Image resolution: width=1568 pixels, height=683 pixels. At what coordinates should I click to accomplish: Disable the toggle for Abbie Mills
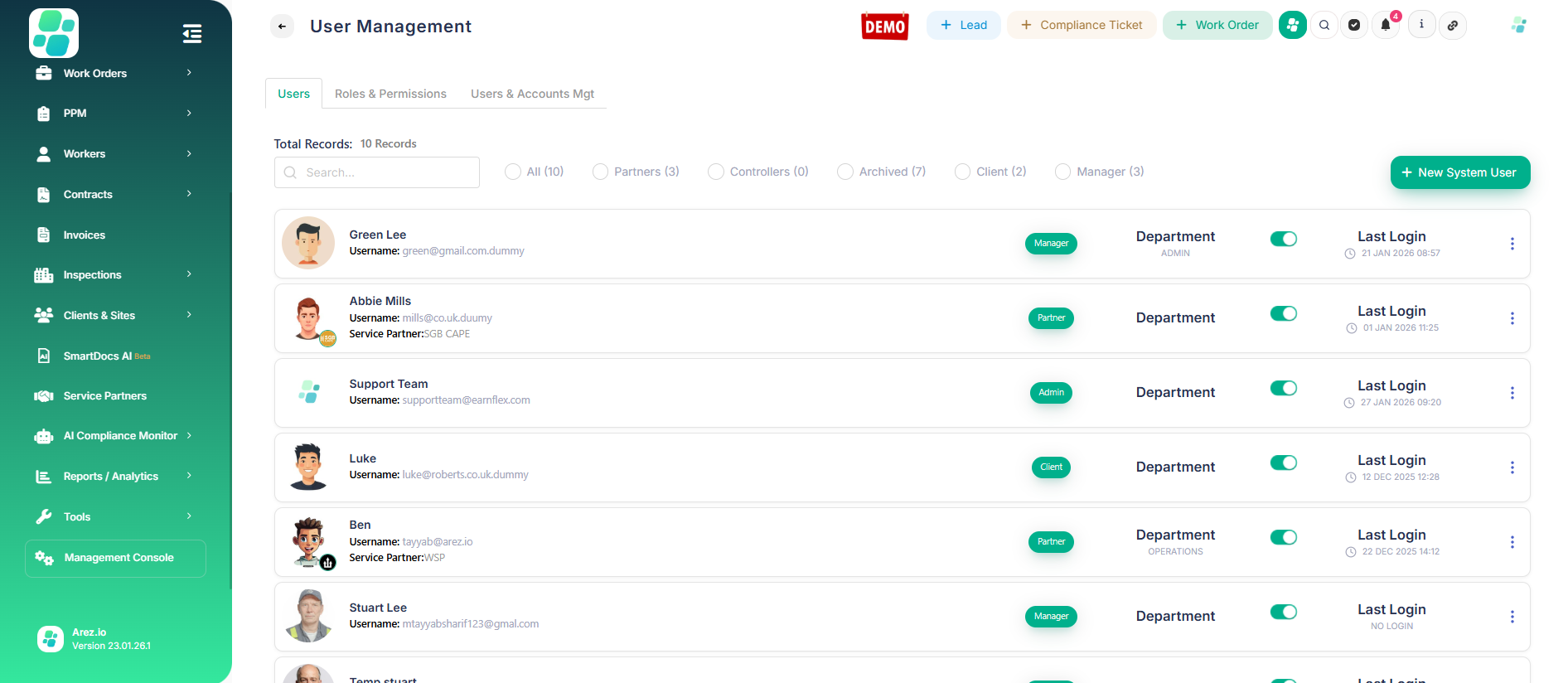(1283, 313)
